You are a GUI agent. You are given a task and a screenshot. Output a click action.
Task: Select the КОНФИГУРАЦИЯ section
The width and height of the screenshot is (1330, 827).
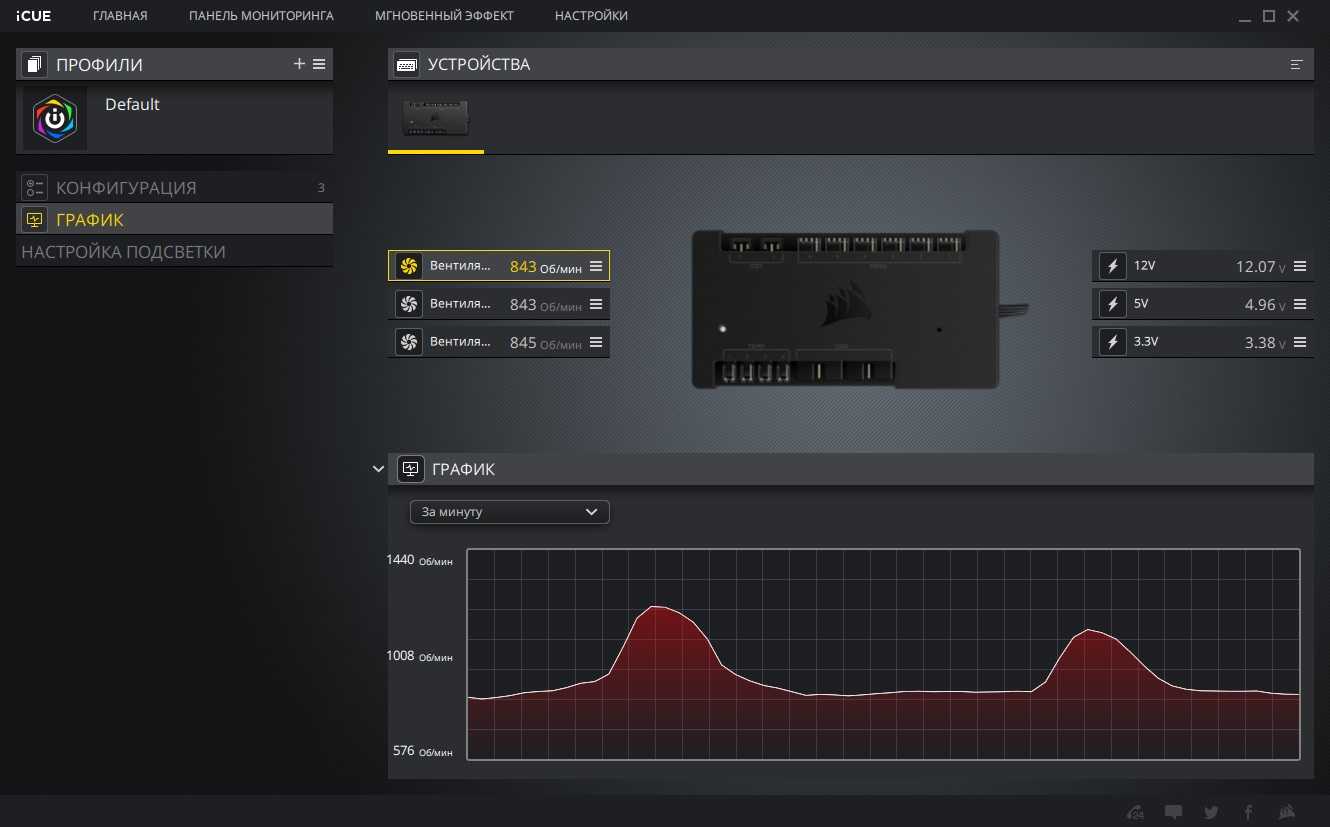point(126,188)
